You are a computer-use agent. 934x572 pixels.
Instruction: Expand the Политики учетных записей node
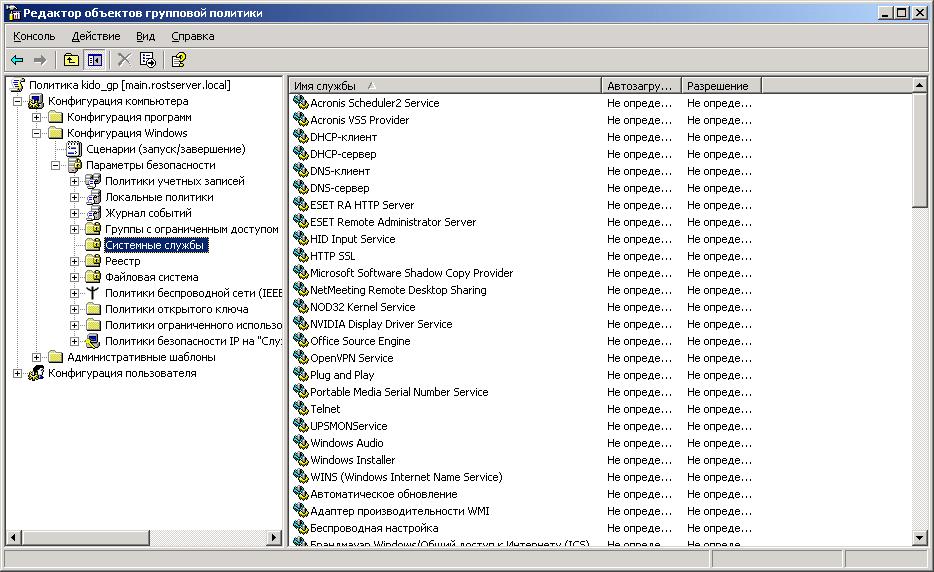(74, 181)
